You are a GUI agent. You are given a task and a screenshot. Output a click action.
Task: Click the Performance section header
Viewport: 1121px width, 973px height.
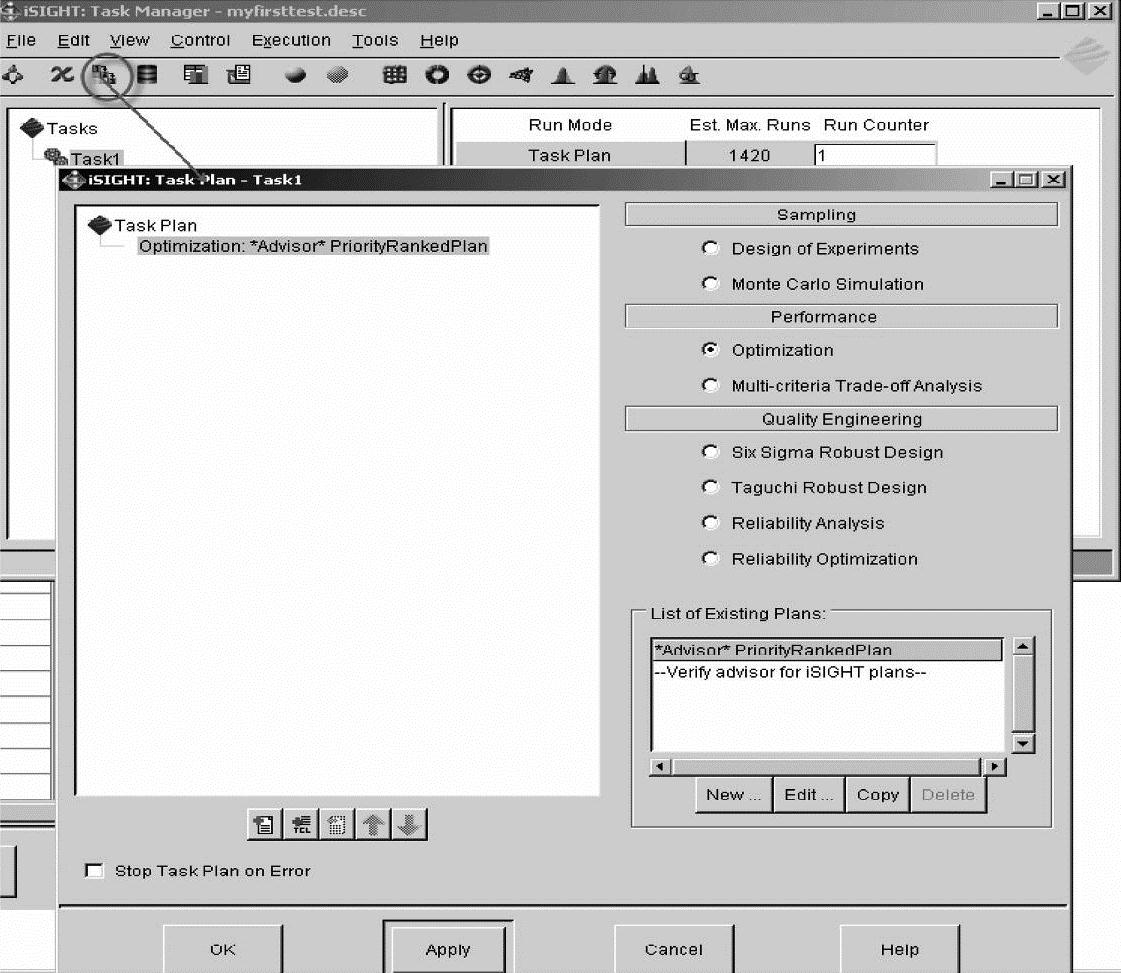(x=841, y=317)
